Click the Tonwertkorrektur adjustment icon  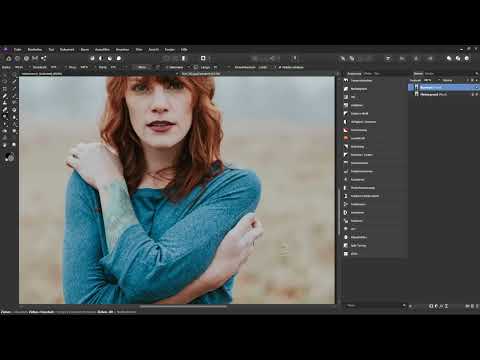[346, 81]
